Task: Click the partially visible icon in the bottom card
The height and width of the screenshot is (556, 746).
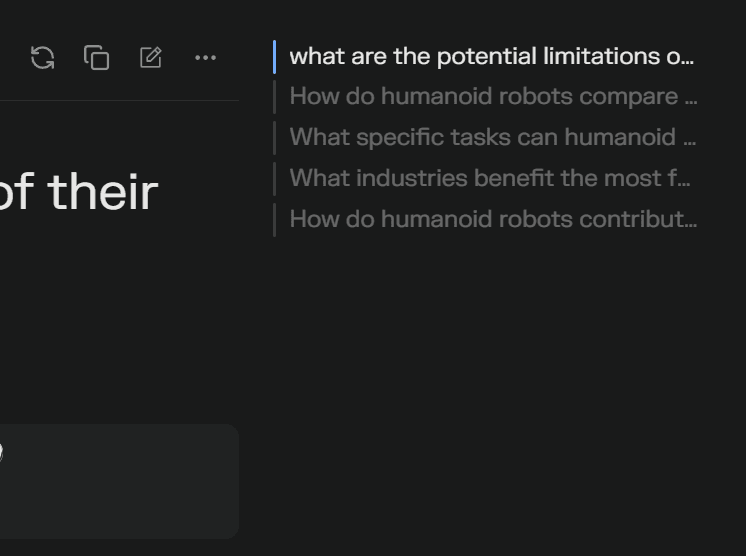Action: 1,453
